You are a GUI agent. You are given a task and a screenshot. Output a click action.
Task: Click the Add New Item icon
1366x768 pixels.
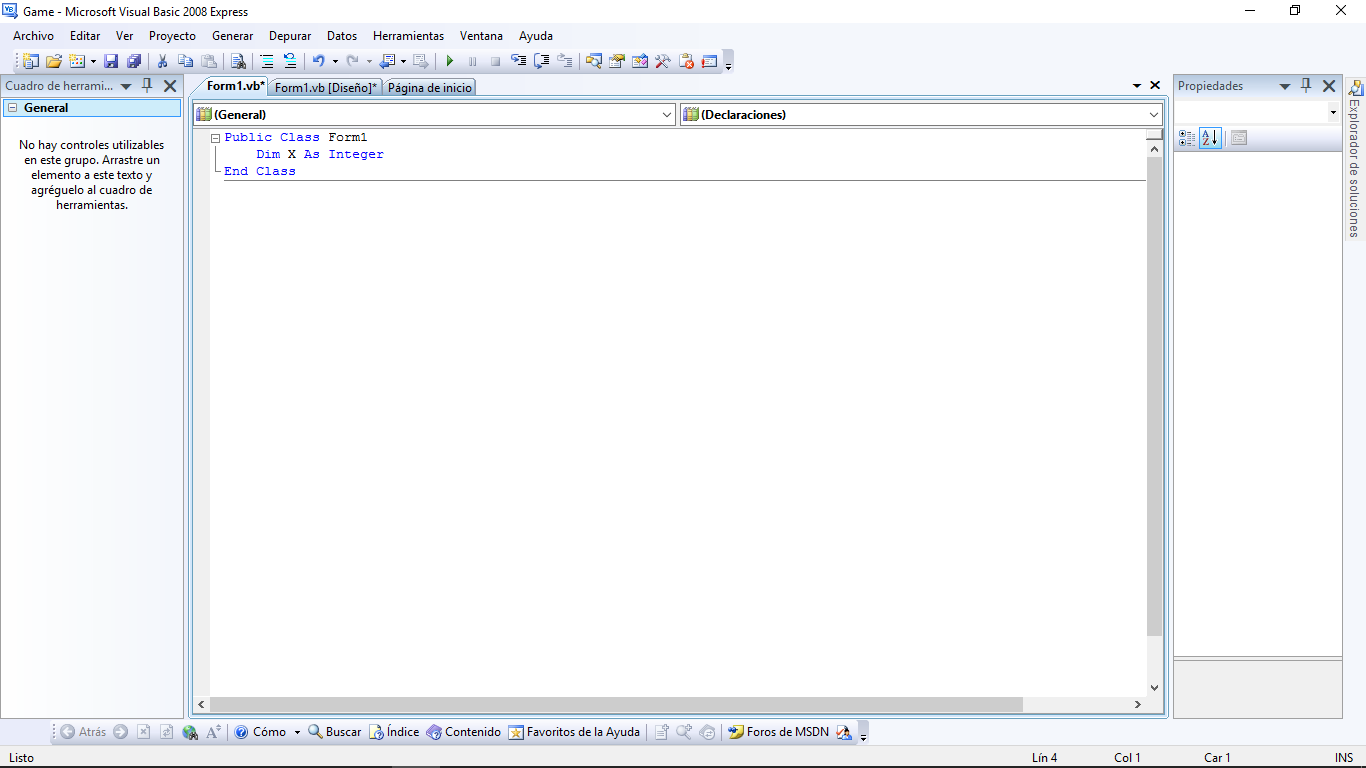click(x=77, y=61)
